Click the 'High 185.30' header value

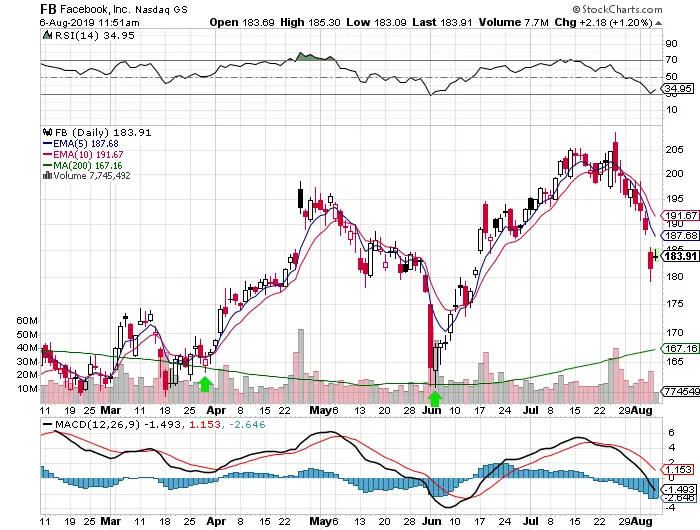(x=310, y=22)
